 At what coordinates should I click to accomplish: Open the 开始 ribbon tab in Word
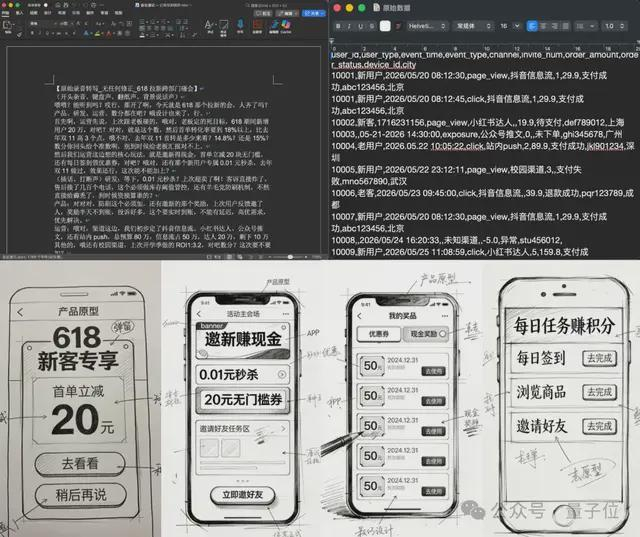tap(5, 13)
